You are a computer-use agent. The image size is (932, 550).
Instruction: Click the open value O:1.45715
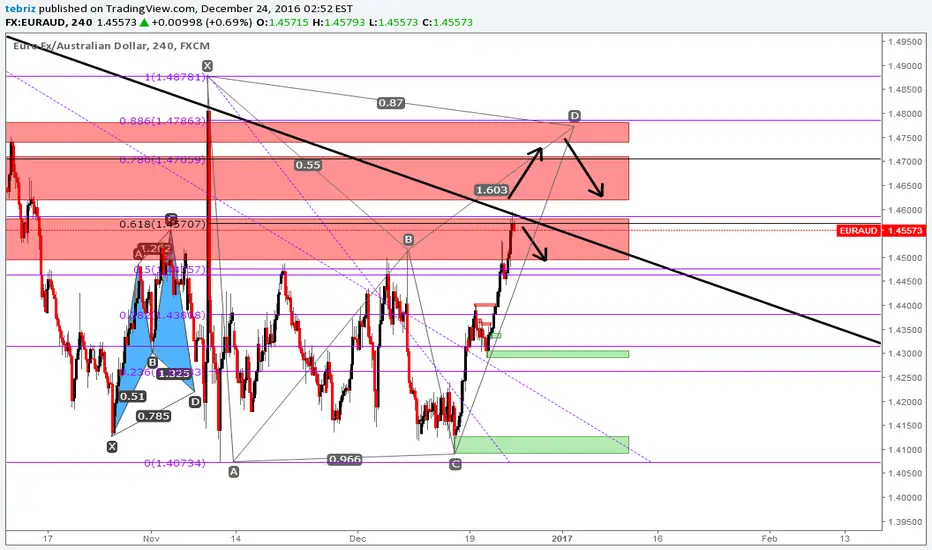283,23
